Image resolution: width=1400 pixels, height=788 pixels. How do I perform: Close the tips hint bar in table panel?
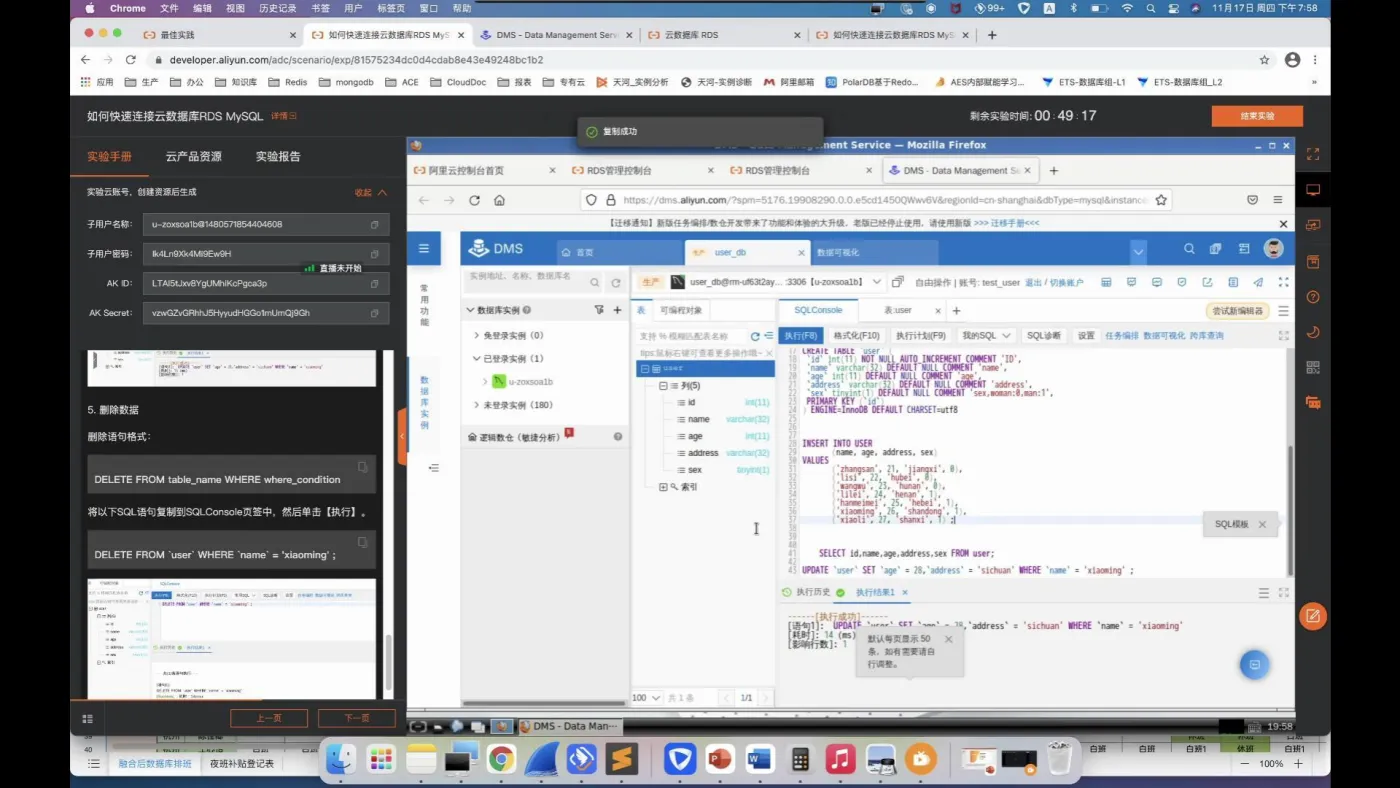(x=768, y=353)
